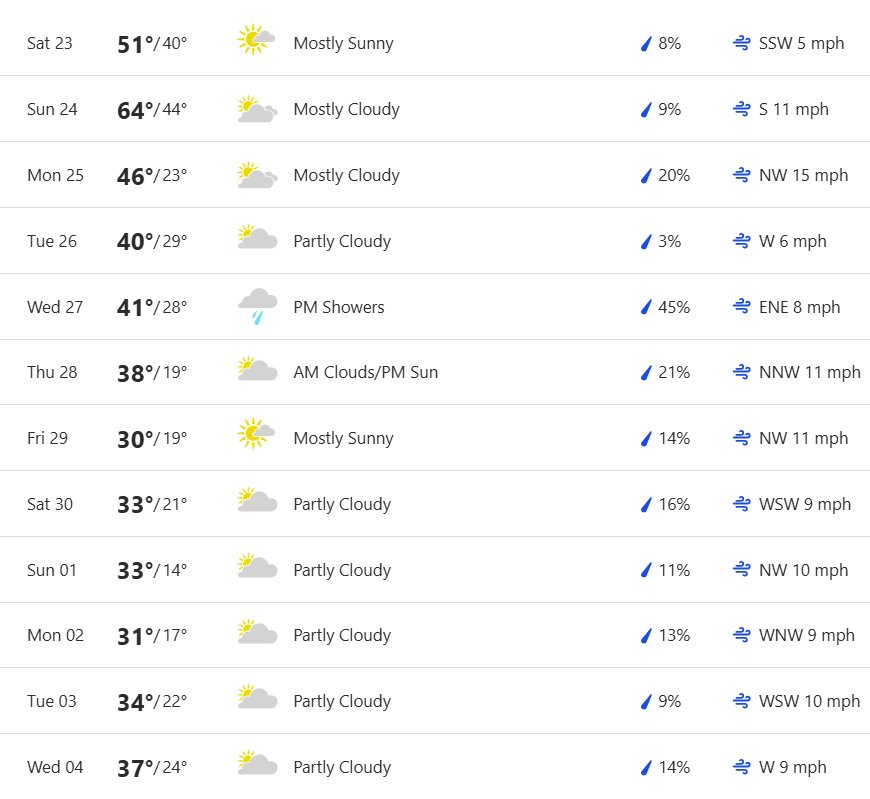Click the 40°/29° temperature on Tue 26
Image resolution: width=870 pixels, height=799 pixels.
(x=151, y=241)
